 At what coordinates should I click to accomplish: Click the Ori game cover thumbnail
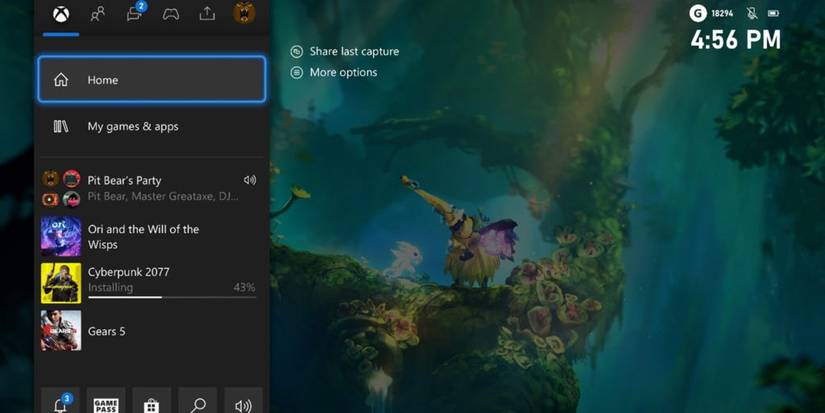61,237
